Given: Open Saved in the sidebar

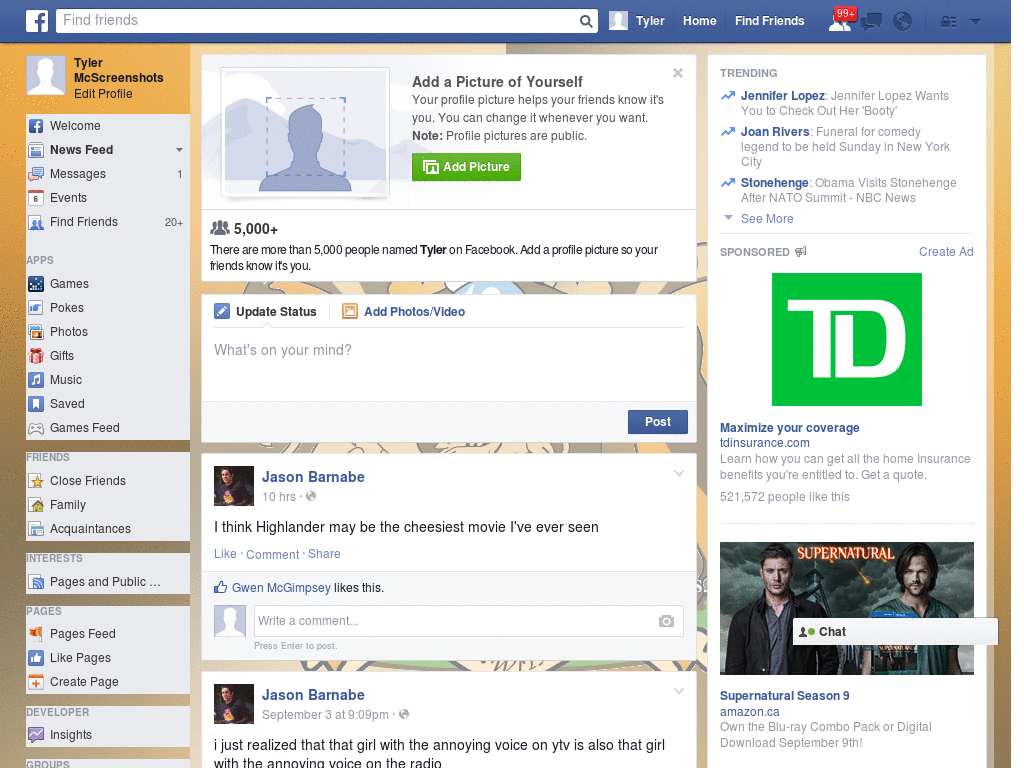Looking at the screenshot, I should 108,404.
